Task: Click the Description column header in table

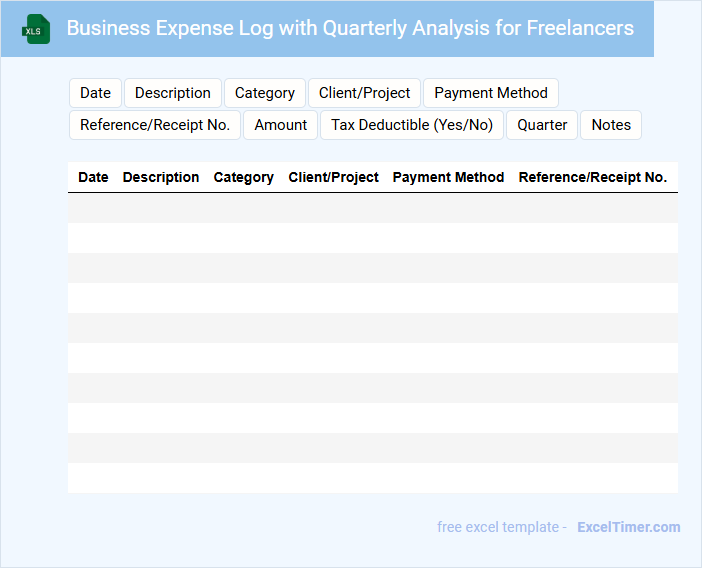Action: point(161,177)
